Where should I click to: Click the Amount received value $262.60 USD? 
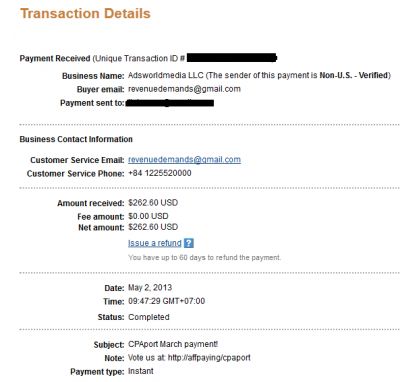153,203
